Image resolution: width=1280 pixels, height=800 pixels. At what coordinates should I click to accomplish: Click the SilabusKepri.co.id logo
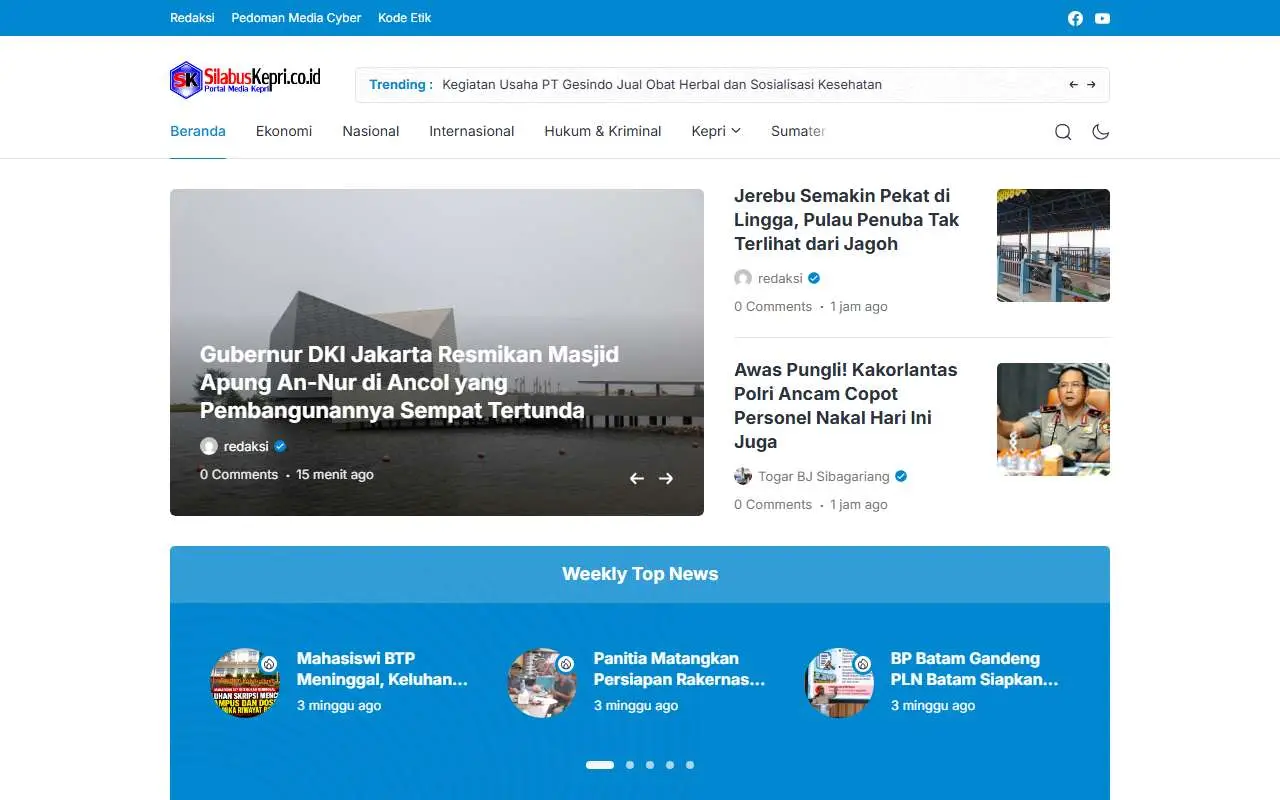245,80
